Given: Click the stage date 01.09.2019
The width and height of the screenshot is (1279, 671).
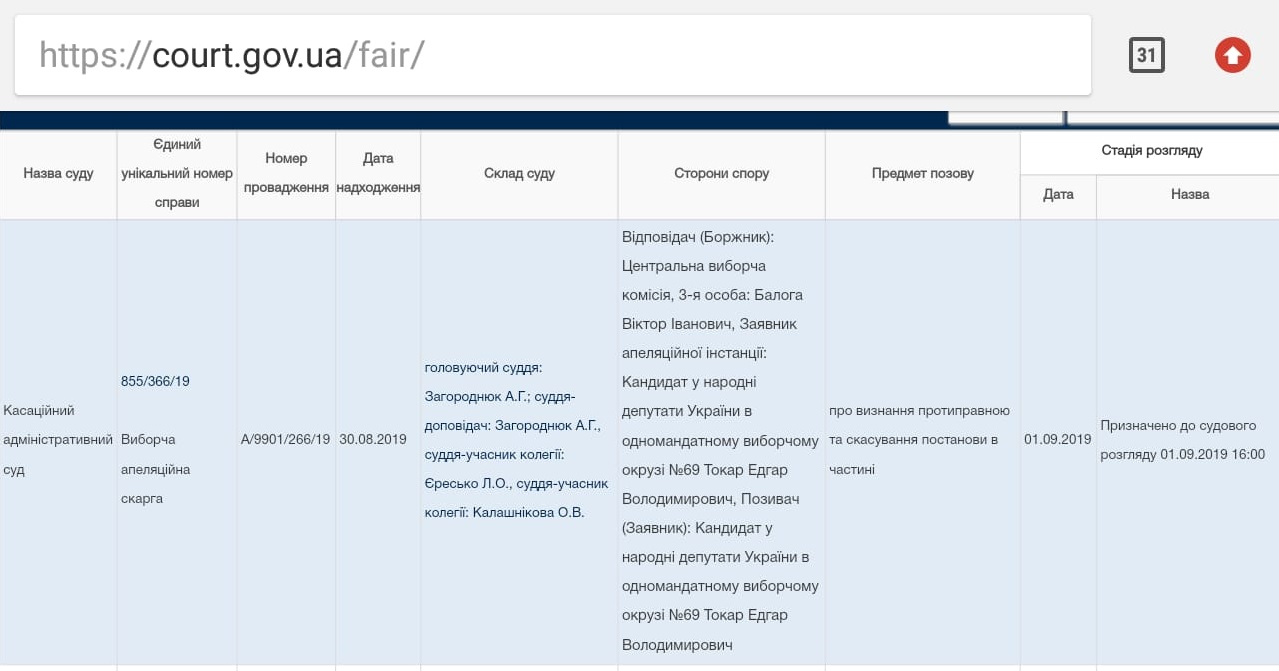Looking at the screenshot, I should coord(1058,440).
